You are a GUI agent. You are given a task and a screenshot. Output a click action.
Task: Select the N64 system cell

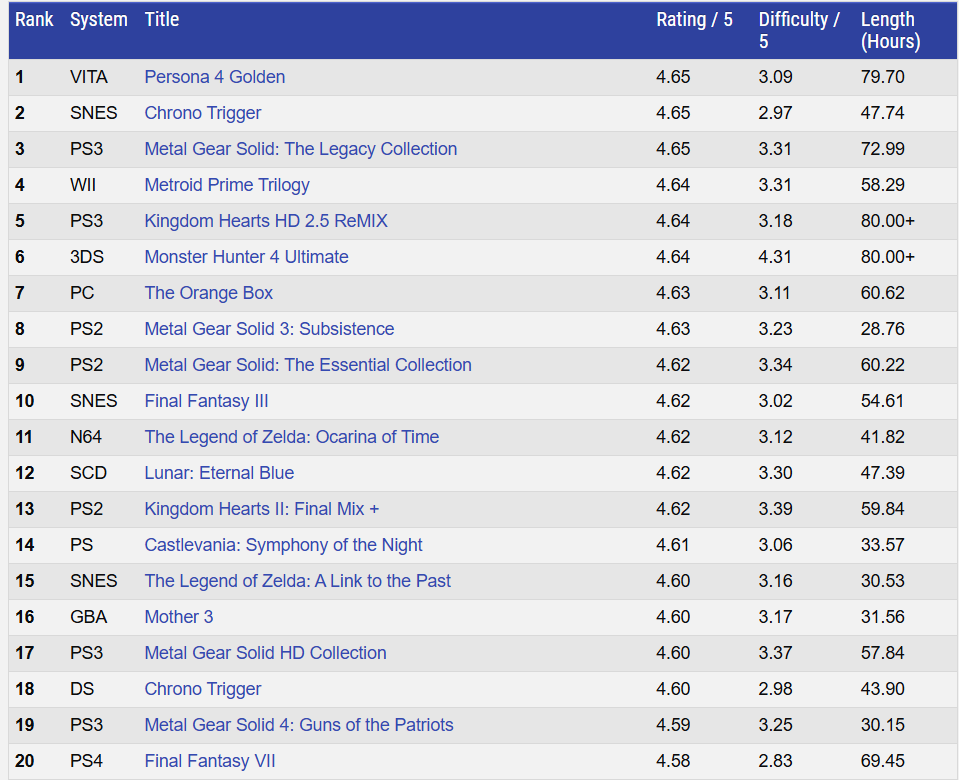point(86,437)
